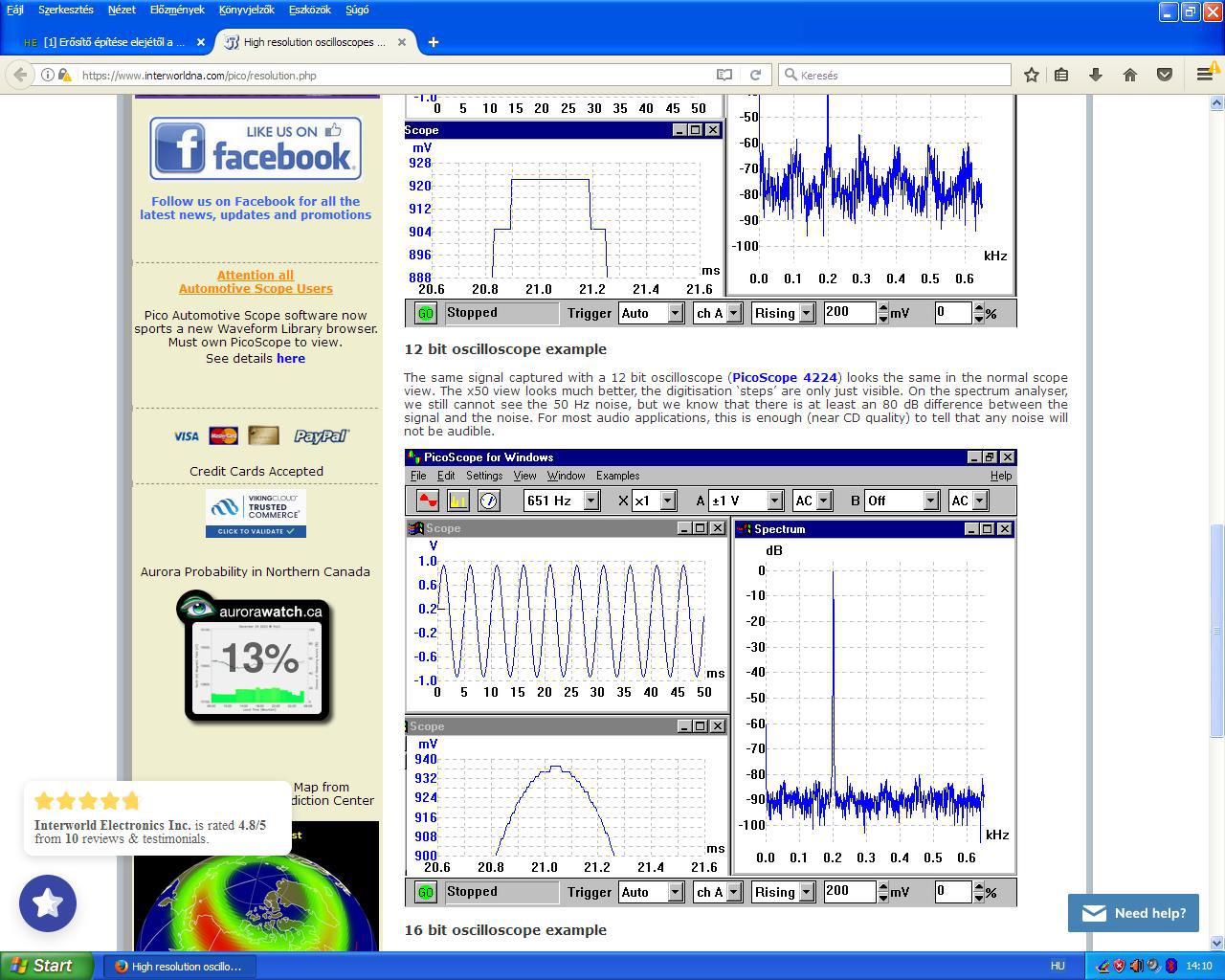Click the Bluetooth tray icon
This screenshot has width=1225, height=980.
1170,966
